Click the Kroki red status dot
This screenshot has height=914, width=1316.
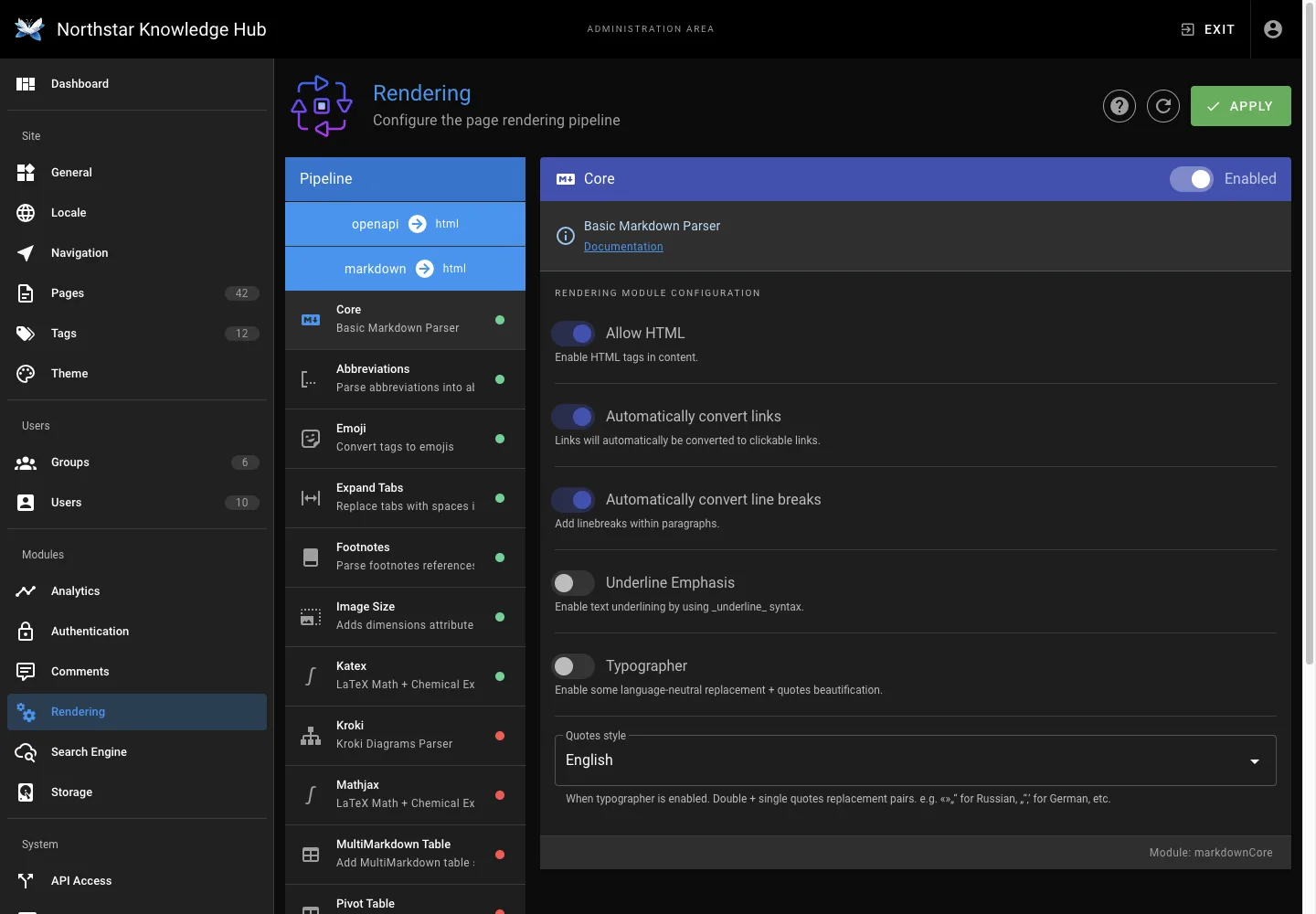click(x=500, y=736)
